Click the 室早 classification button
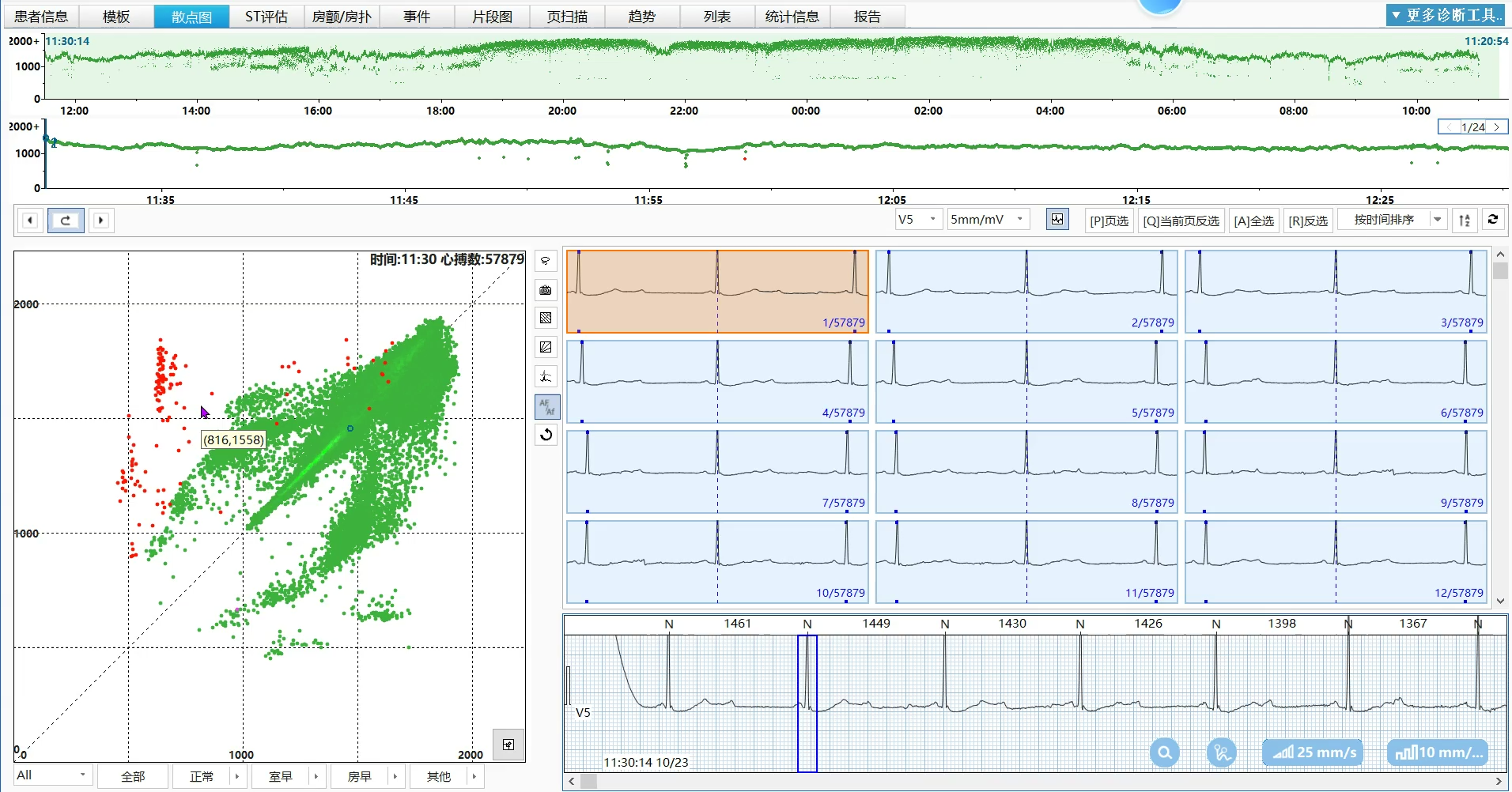The height and width of the screenshot is (792, 1512). [x=281, y=777]
